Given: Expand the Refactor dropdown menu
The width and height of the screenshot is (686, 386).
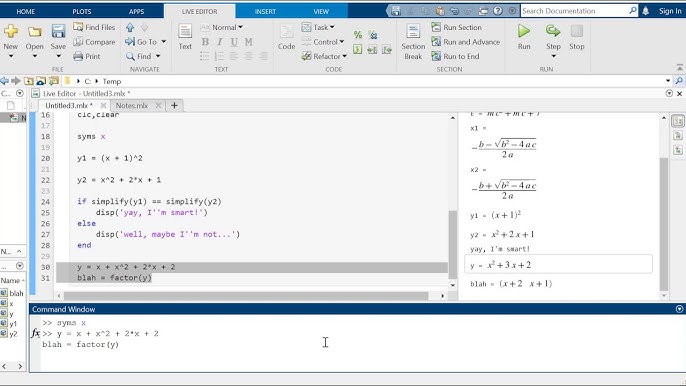Looking at the screenshot, I should point(324,56).
